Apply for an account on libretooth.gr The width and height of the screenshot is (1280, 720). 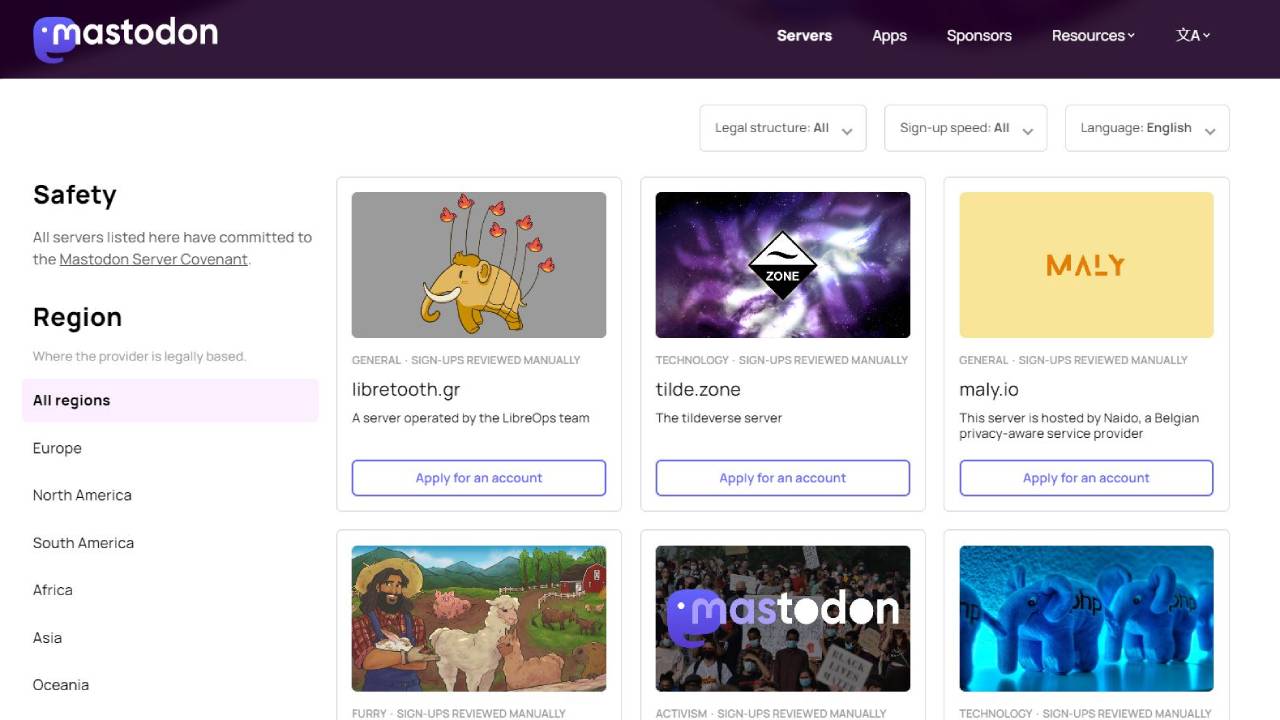[479, 478]
